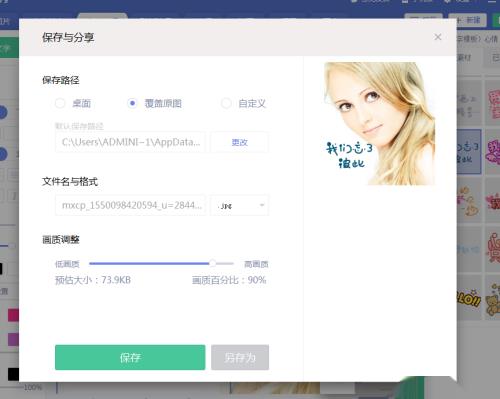
Task: Adjust the image quality slider handle
Action: (213, 263)
